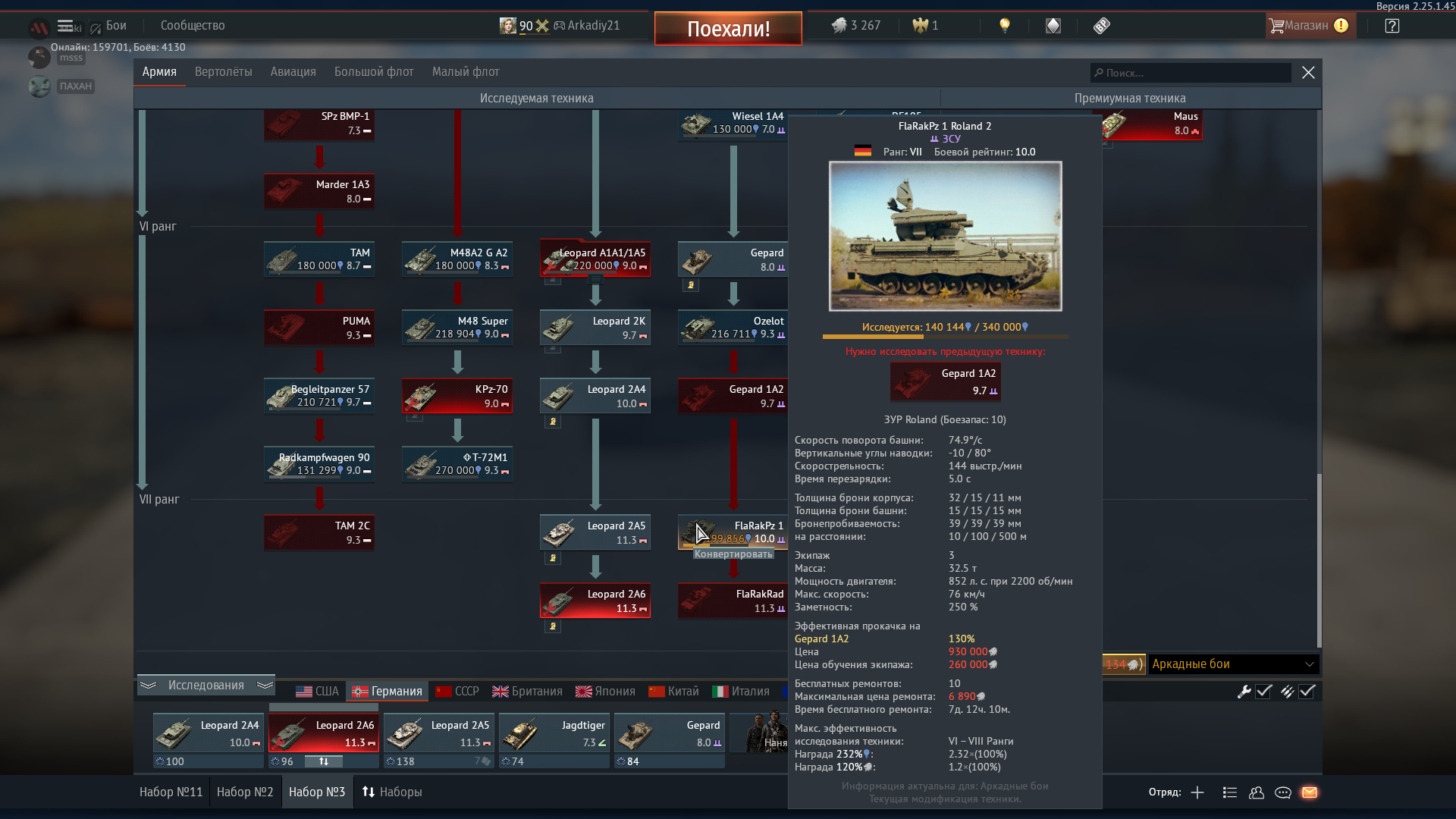Click the badge icon under Leopard 2A4
Screen dimensions: 1456x819
click(x=553, y=422)
